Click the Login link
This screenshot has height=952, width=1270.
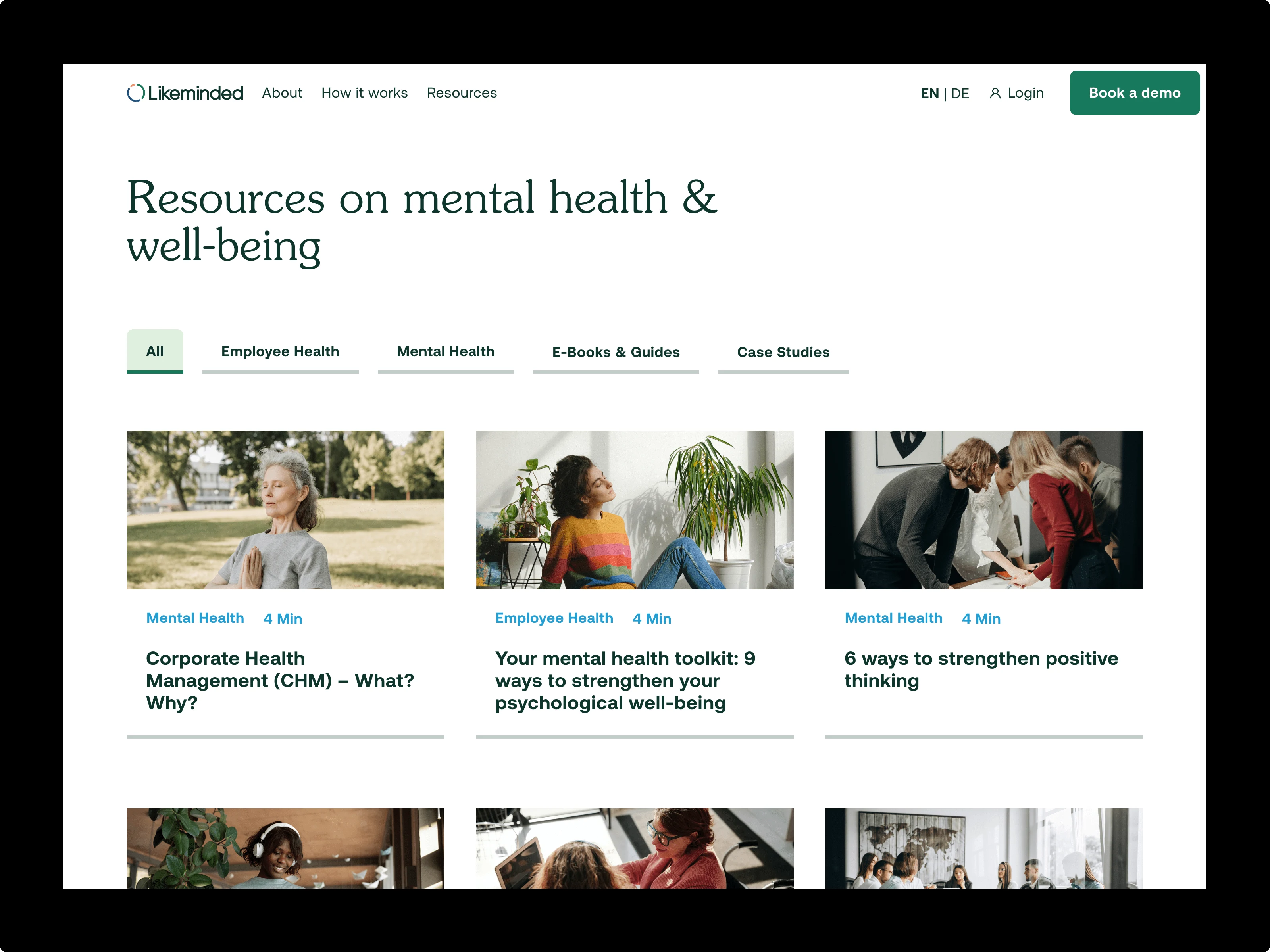click(1026, 93)
